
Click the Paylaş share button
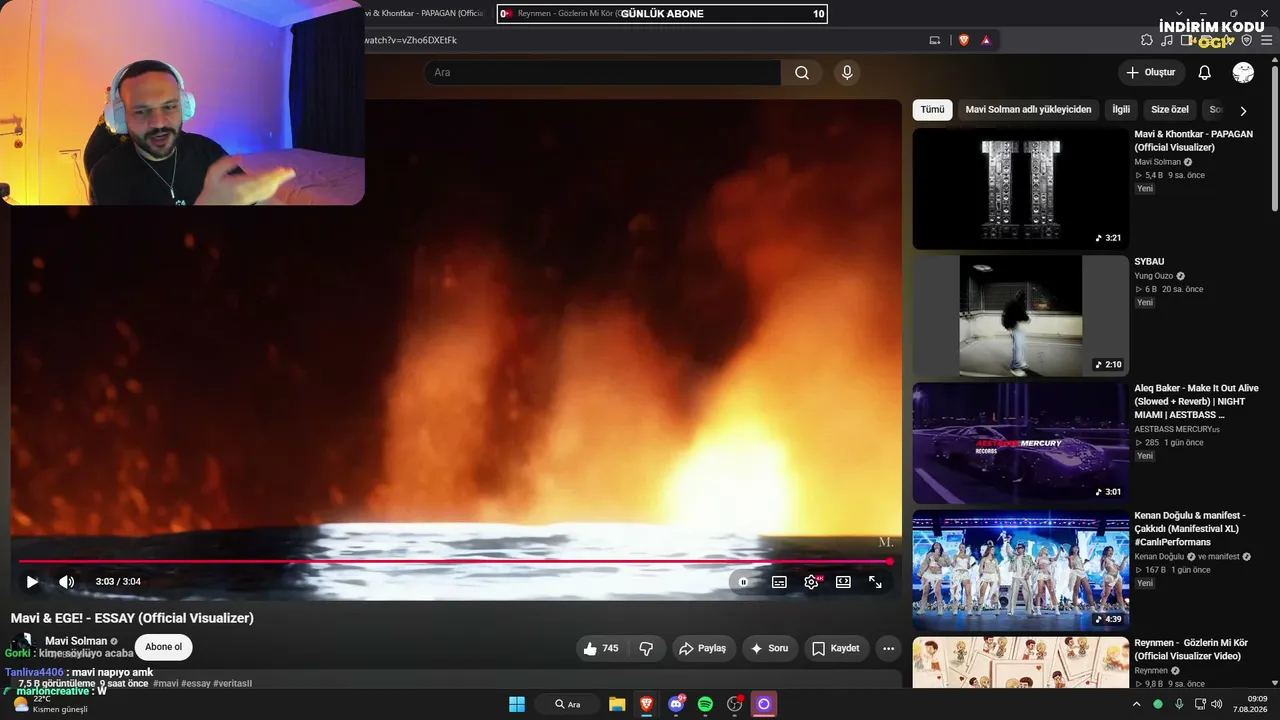coord(704,648)
